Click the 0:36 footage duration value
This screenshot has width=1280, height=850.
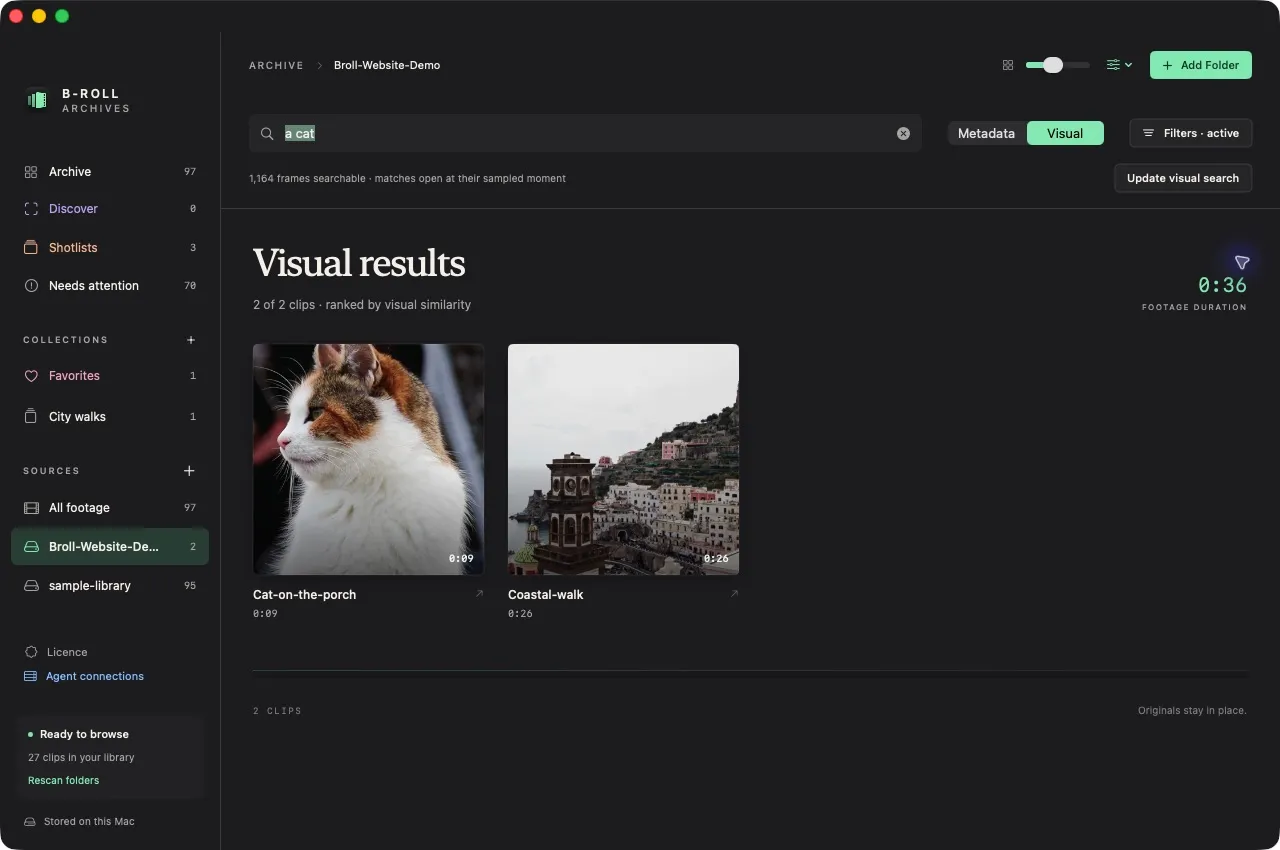pos(1222,285)
